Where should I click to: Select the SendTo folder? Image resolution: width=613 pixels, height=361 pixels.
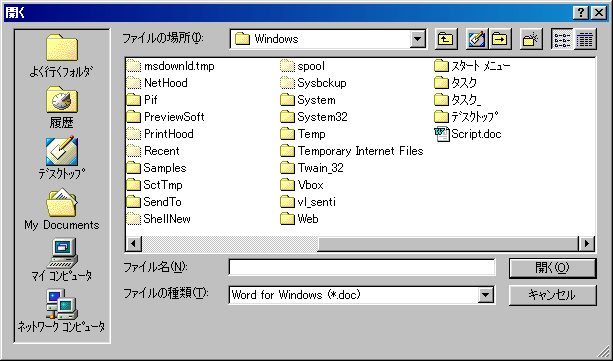[154, 202]
